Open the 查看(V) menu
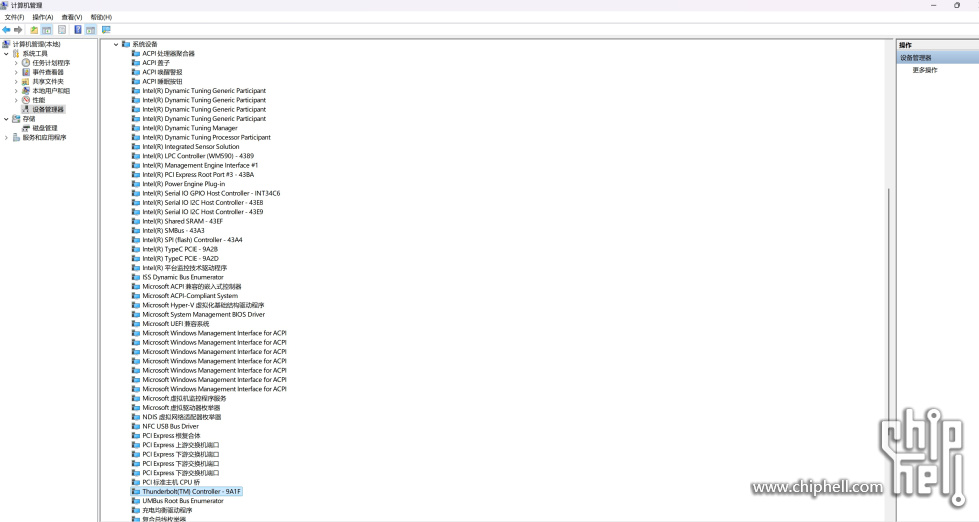 coord(72,17)
